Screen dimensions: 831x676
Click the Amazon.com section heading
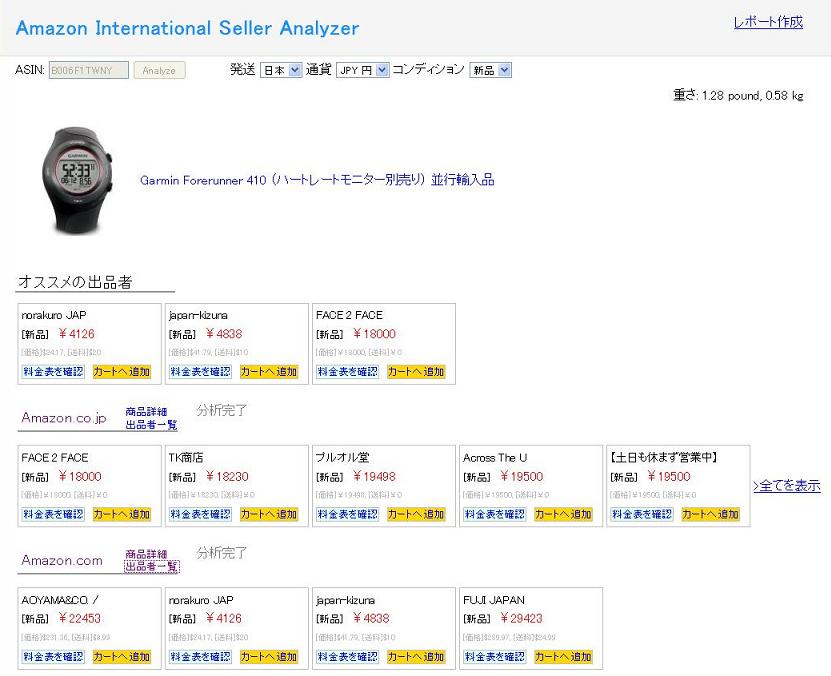pos(62,561)
